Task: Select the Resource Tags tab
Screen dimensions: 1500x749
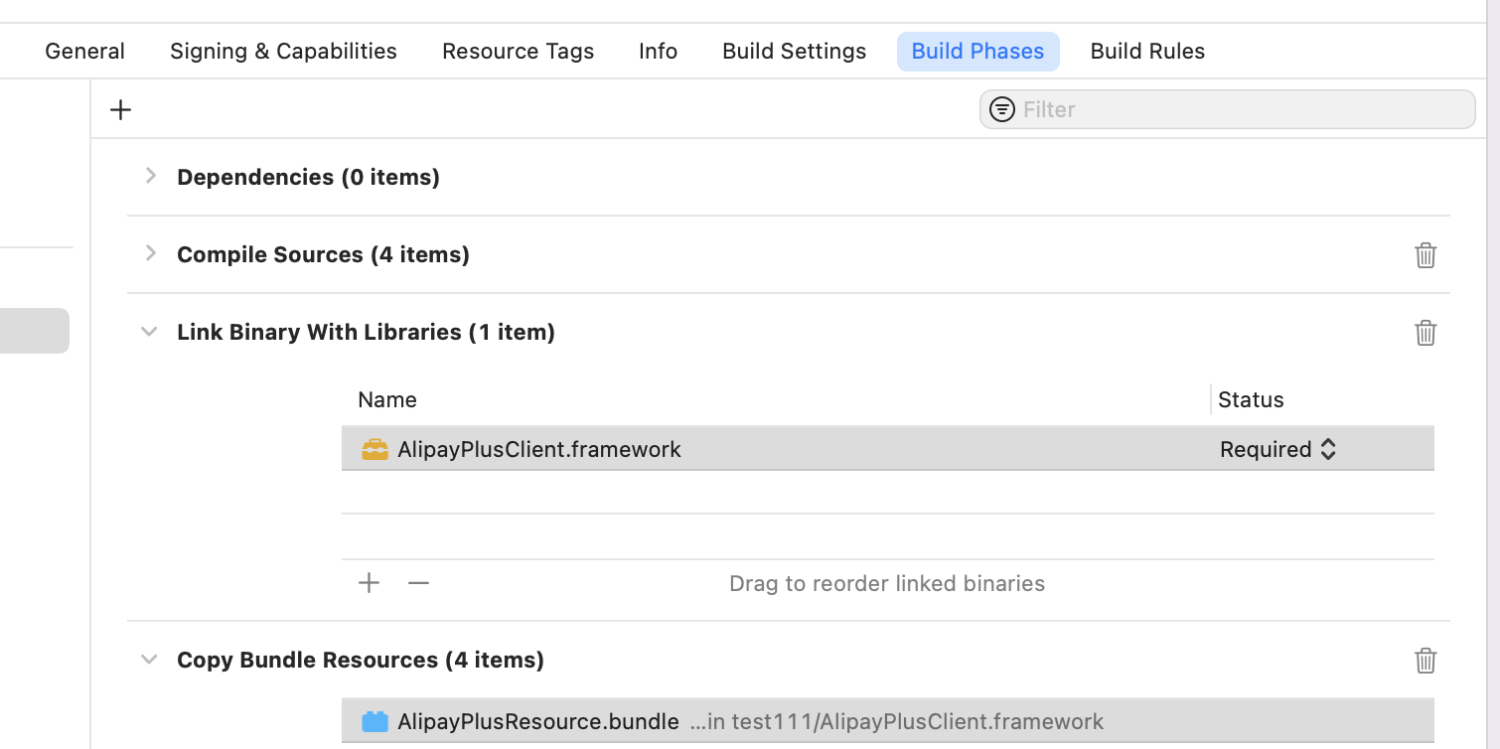Action: click(518, 50)
